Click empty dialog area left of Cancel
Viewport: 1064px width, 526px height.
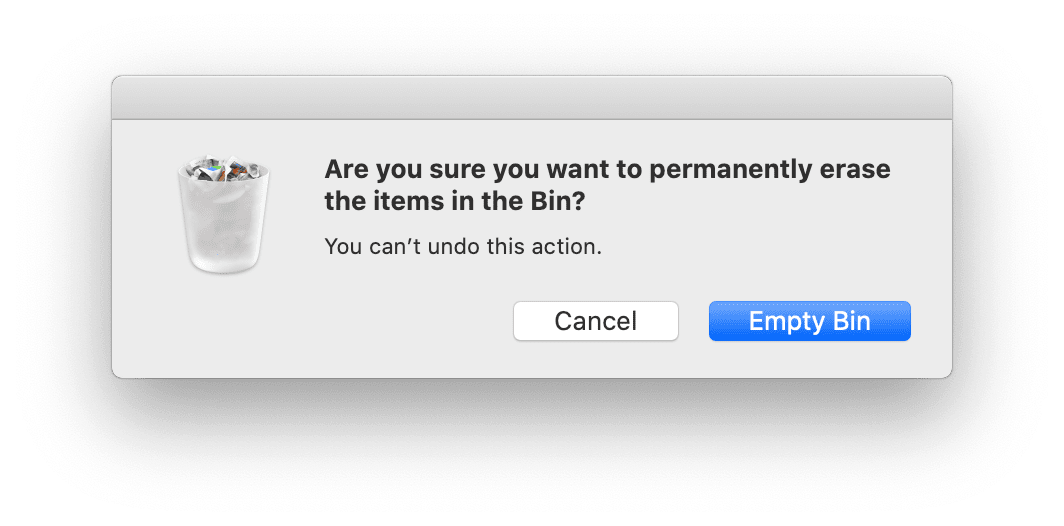pyautogui.click(x=400, y=322)
